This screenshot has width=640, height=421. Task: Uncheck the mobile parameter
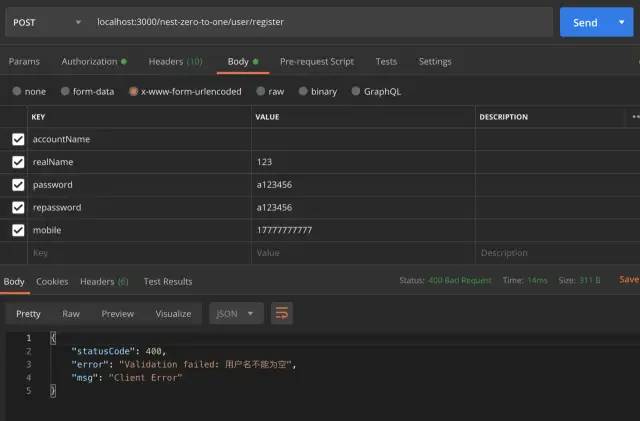click(x=18, y=230)
